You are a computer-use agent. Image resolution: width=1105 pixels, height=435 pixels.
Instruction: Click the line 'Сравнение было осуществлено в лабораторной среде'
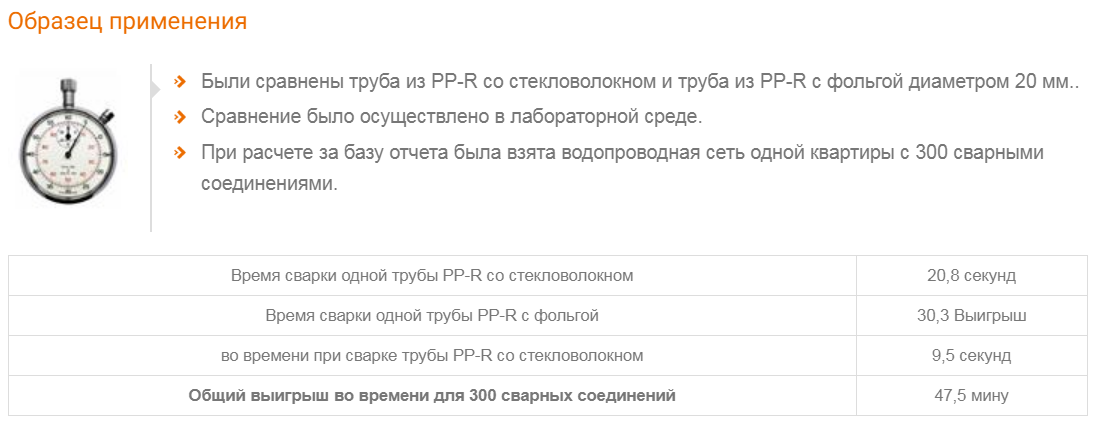click(x=452, y=117)
